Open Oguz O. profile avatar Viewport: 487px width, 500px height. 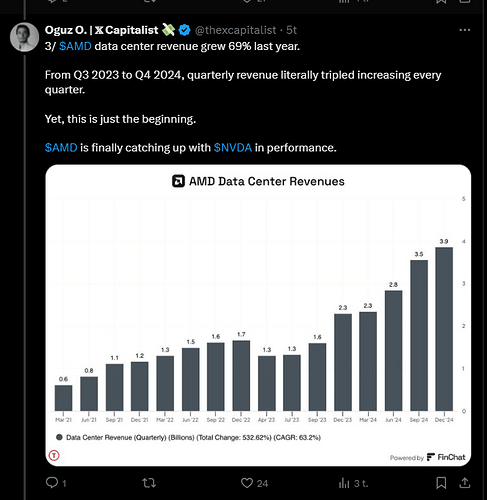(24, 37)
